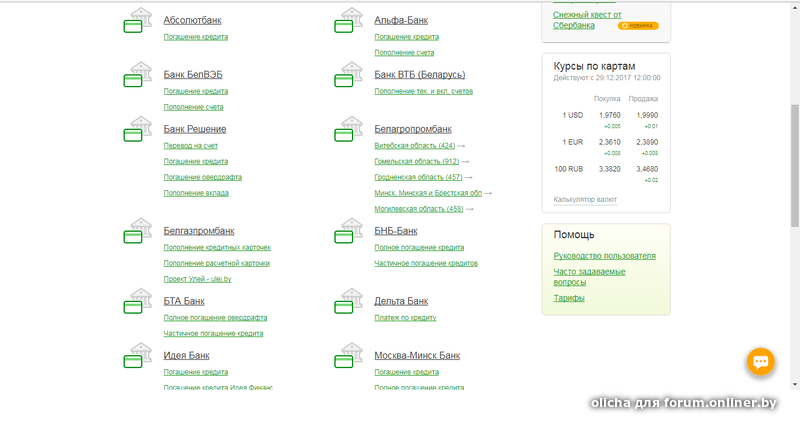The height and width of the screenshot is (426, 800).
Task: Click the Белгазпромбанк bank icon
Action: tap(135, 233)
